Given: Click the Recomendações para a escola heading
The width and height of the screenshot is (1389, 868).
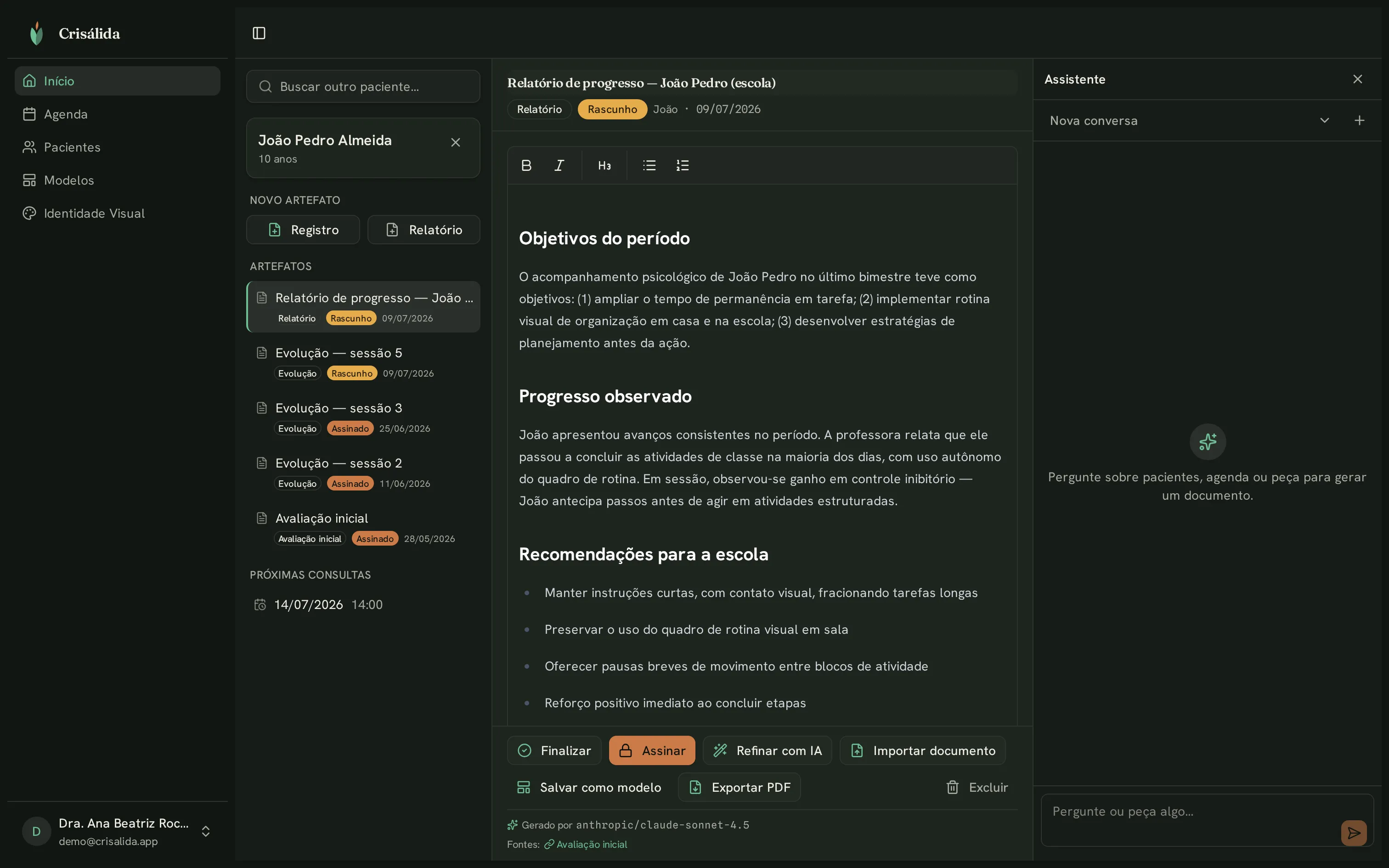Looking at the screenshot, I should click(x=644, y=554).
